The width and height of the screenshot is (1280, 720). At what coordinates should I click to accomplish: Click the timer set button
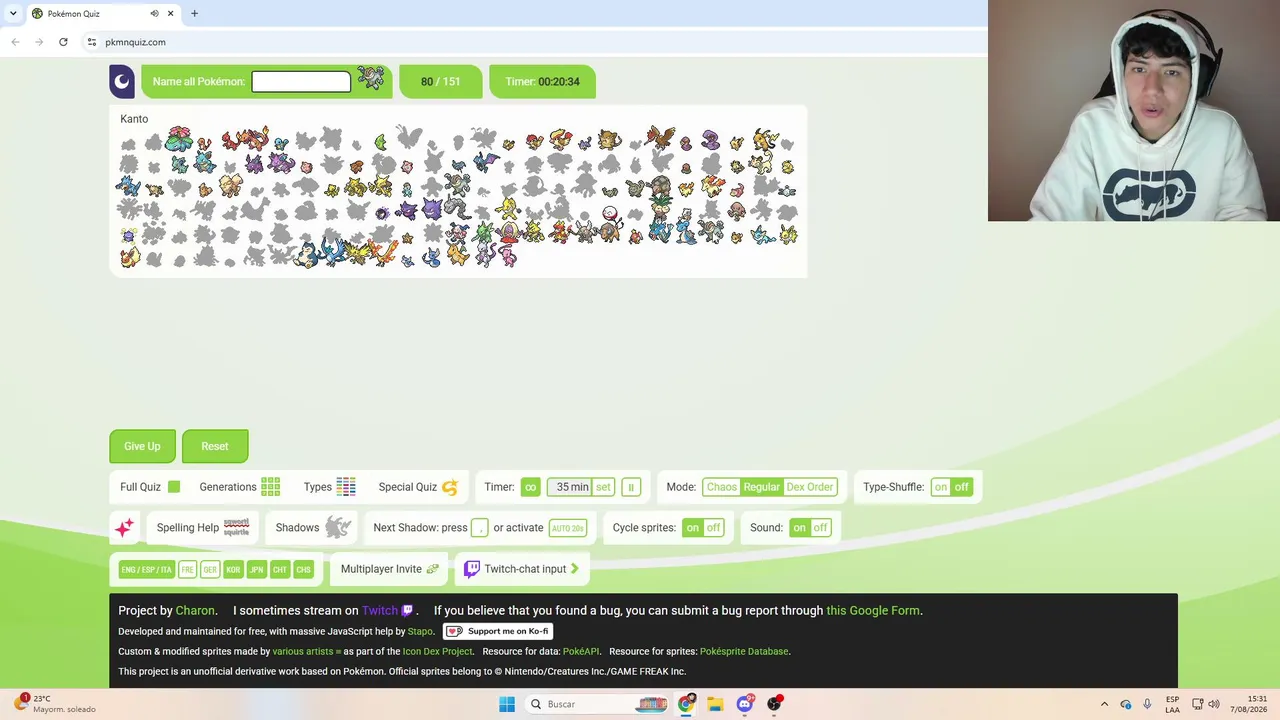(x=603, y=487)
